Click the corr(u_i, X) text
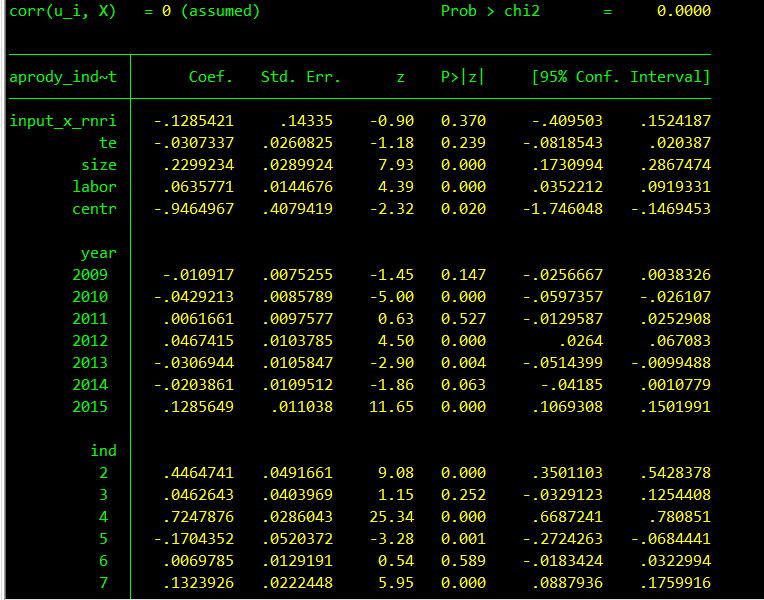This screenshot has height=600, width=764. (63, 11)
